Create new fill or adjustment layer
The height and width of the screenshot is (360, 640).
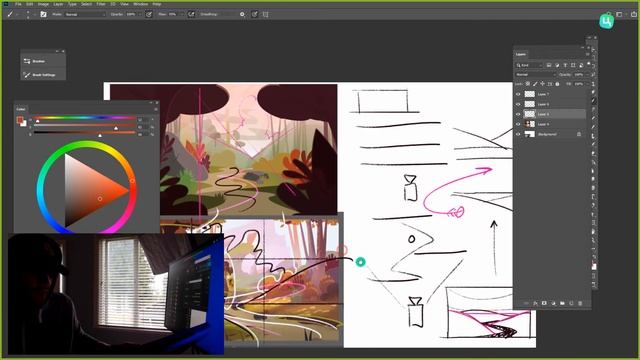(553, 303)
